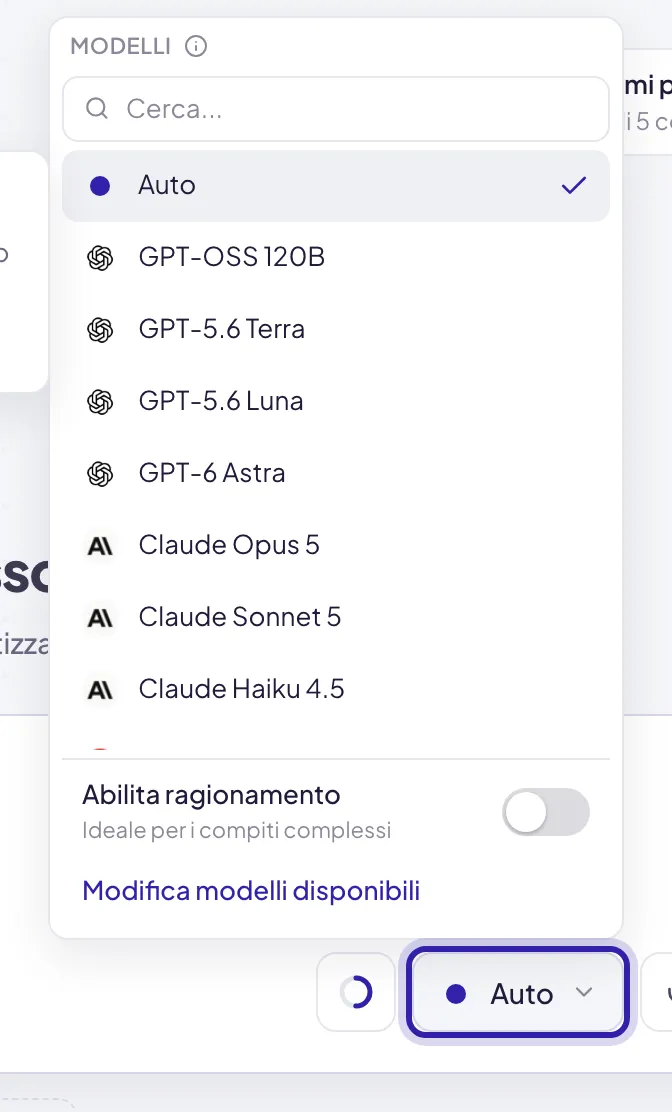672x1112 pixels.
Task: Click the OpenAI logo beside GPT-6 Astra
Action: [x=100, y=474]
